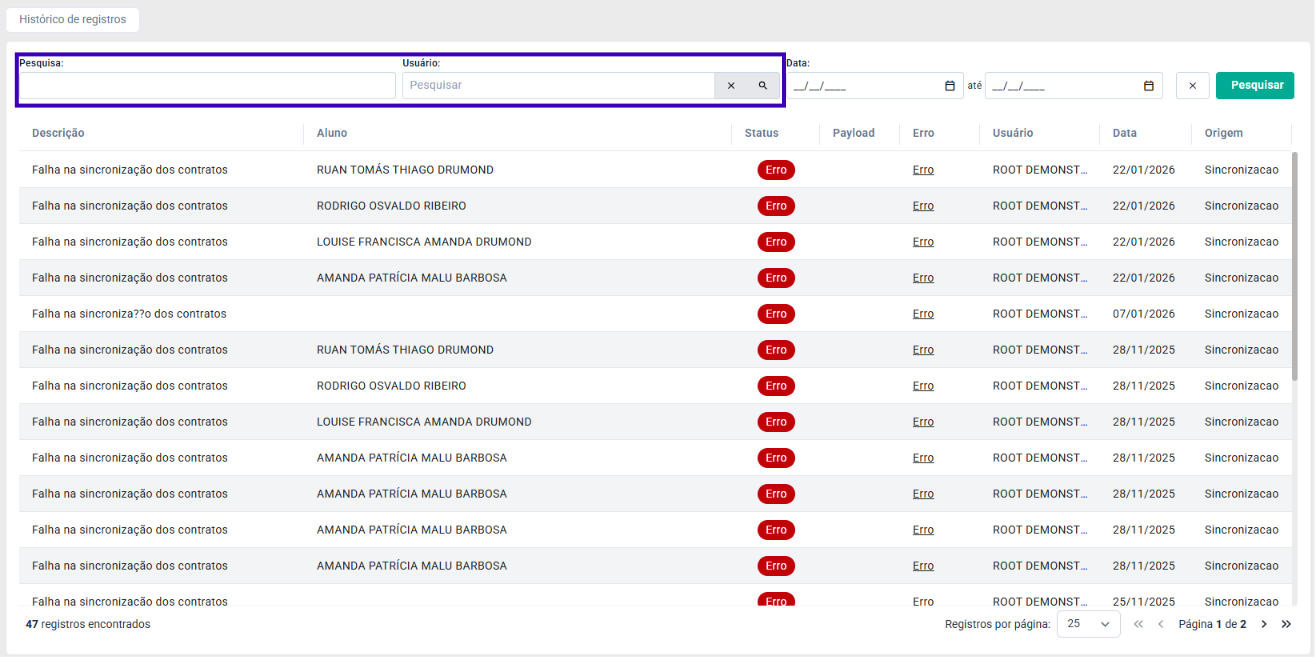Sort by the Data column header
Viewport: 1315px width, 657px height.
tap(1125, 133)
